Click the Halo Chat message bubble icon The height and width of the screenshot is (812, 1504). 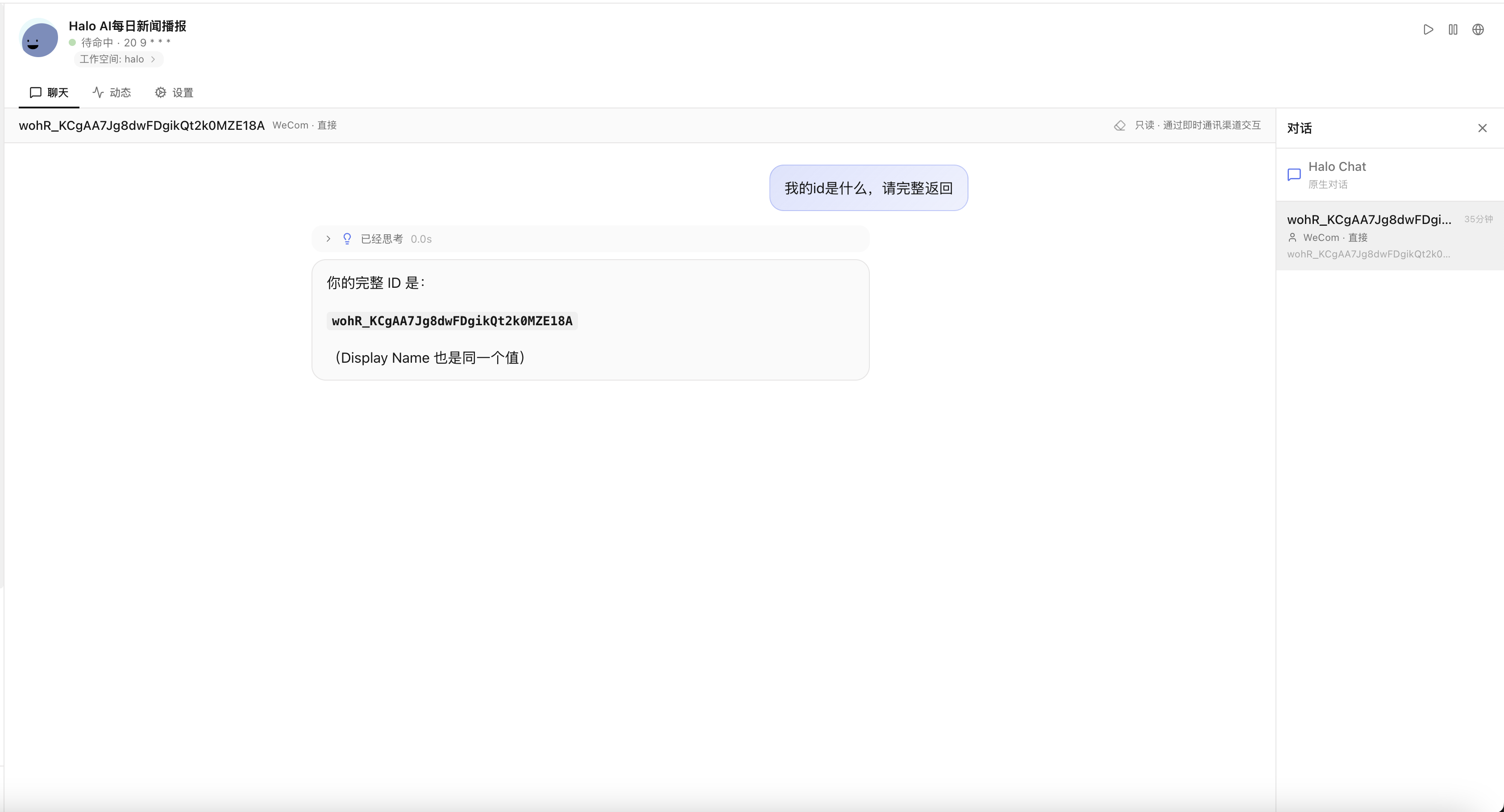click(1294, 174)
